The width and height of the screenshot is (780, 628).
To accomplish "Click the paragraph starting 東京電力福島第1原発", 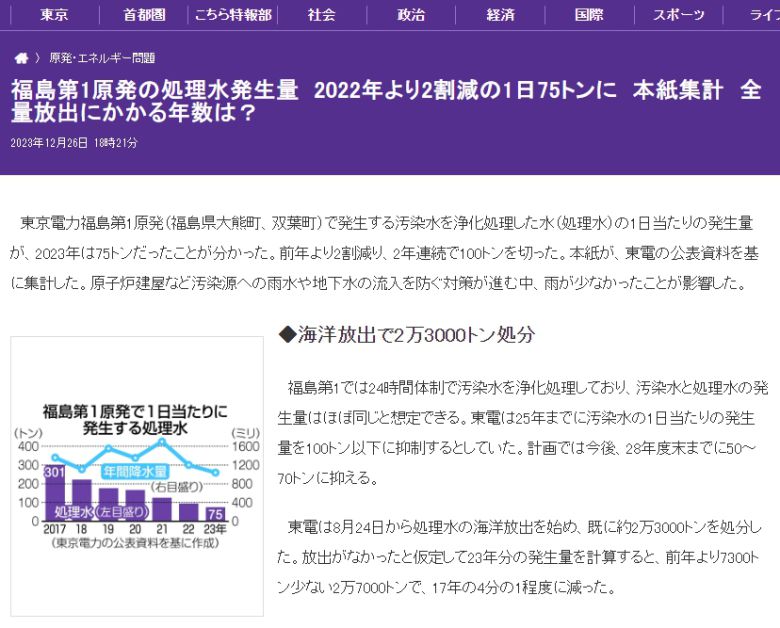I will coord(384,253).
